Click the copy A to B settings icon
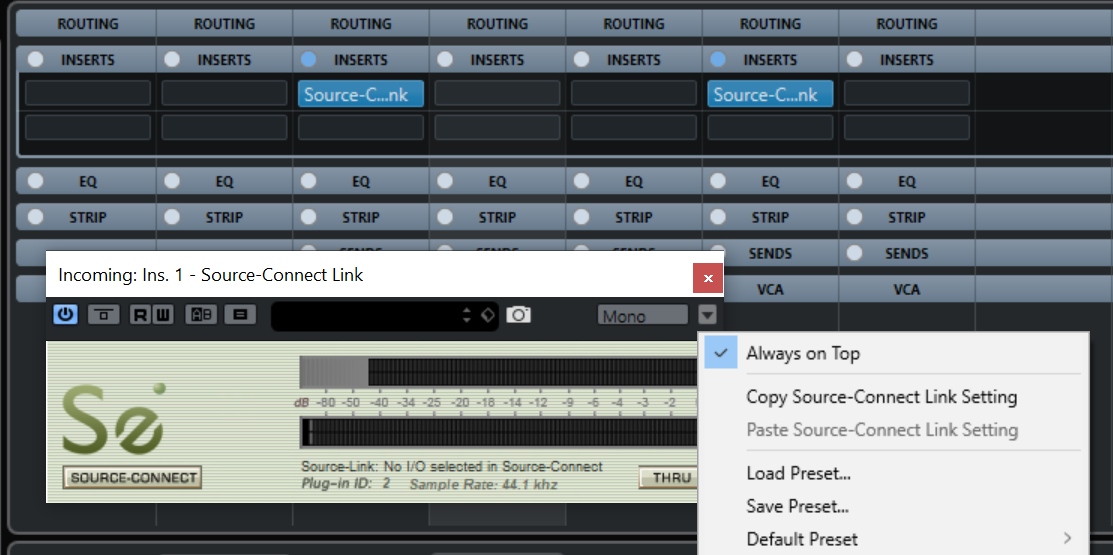1113x555 pixels. pyautogui.click(x=239, y=315)
